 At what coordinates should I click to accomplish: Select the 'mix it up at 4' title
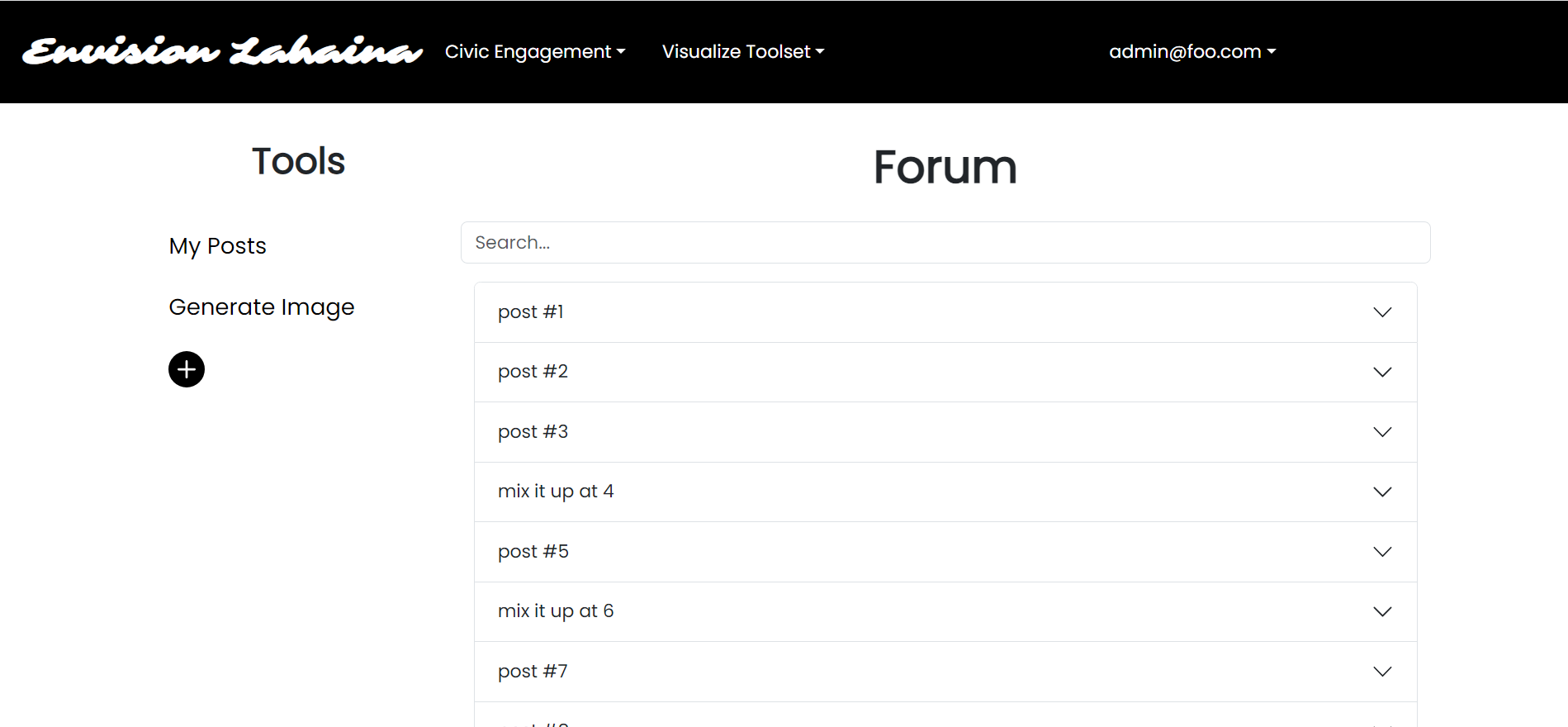pyautogui.click(x=556, y=492)
